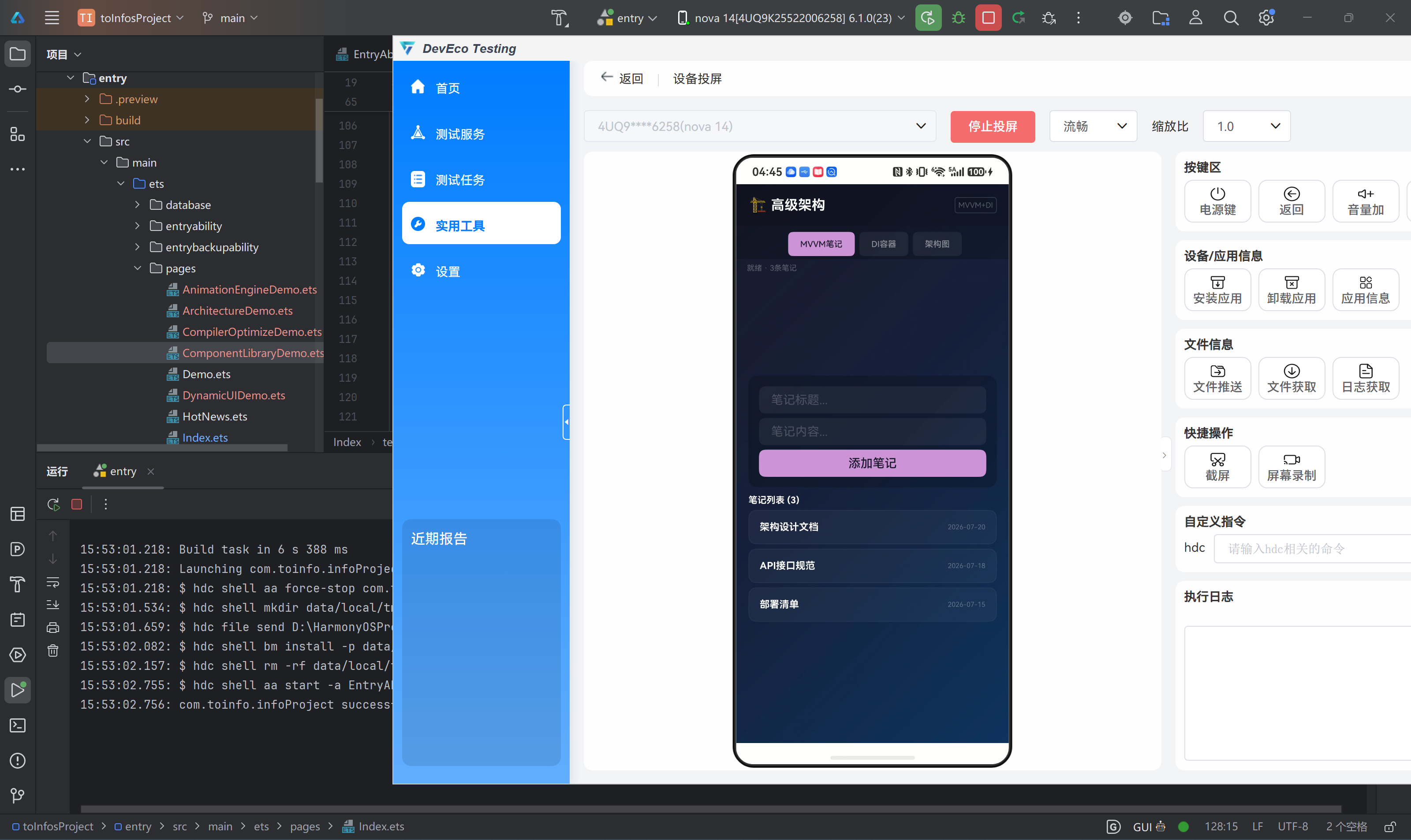Click the 返回 back link in header
The height and width of the screenshot is (840, 1411).
tap(622, 78)
